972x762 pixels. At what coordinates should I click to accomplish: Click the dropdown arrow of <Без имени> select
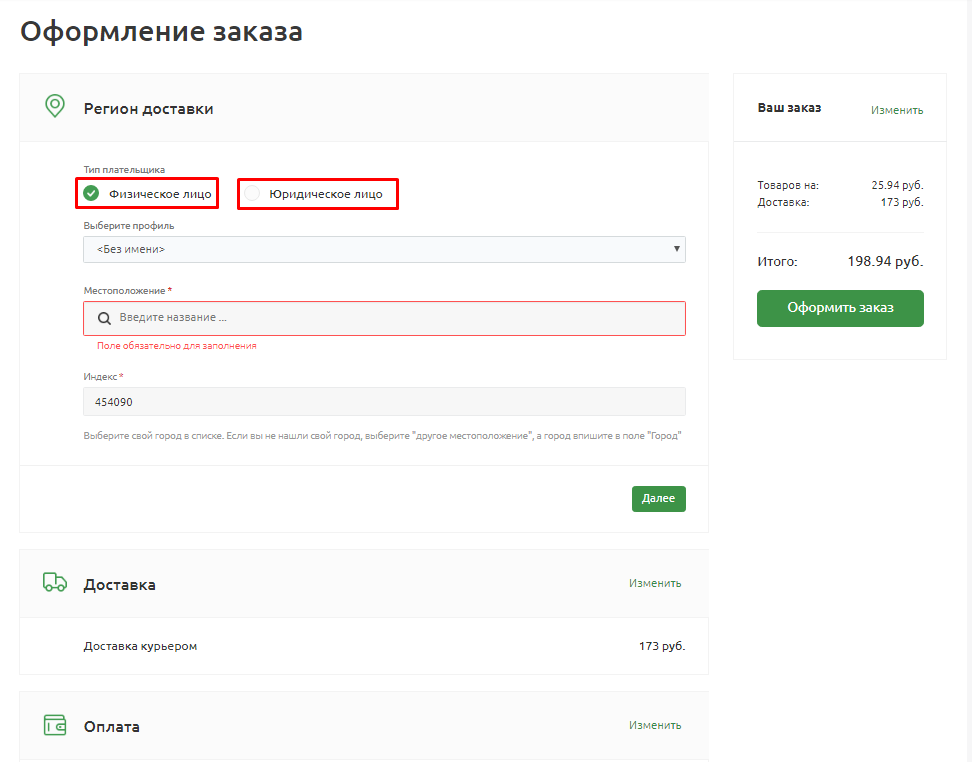pyautogui.click(x=676, y=249)
